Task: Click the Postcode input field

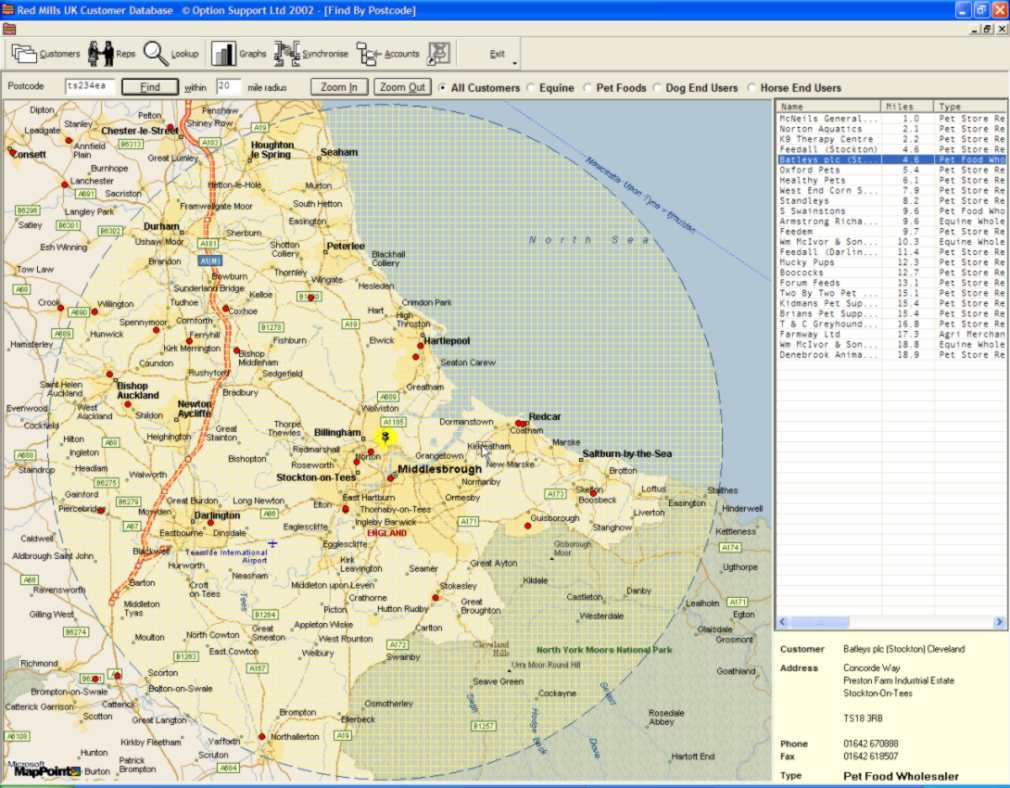Action: [x=89, y=87]
